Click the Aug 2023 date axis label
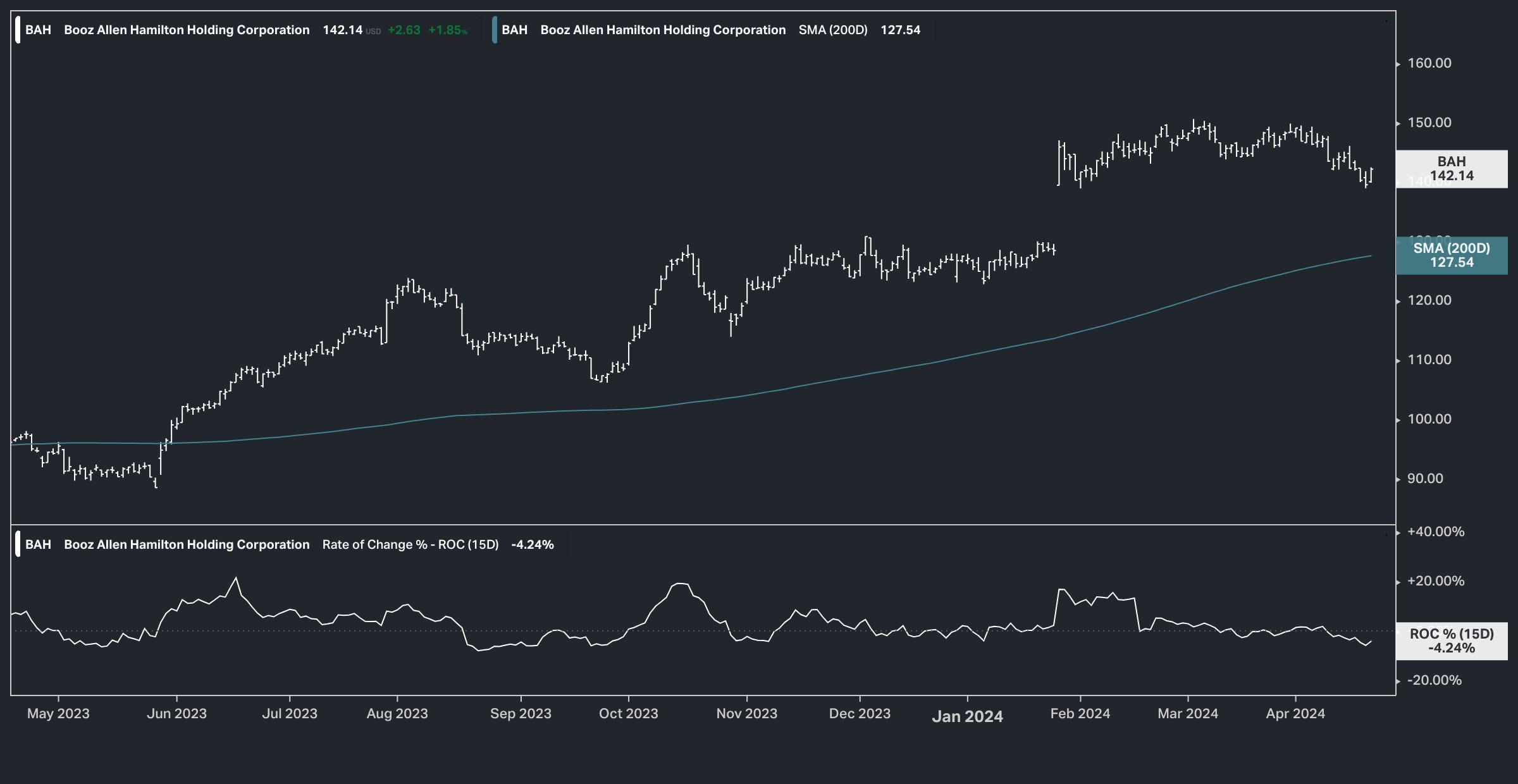The height and width of the screenshot is (784, 1518). tap(397, 714)
